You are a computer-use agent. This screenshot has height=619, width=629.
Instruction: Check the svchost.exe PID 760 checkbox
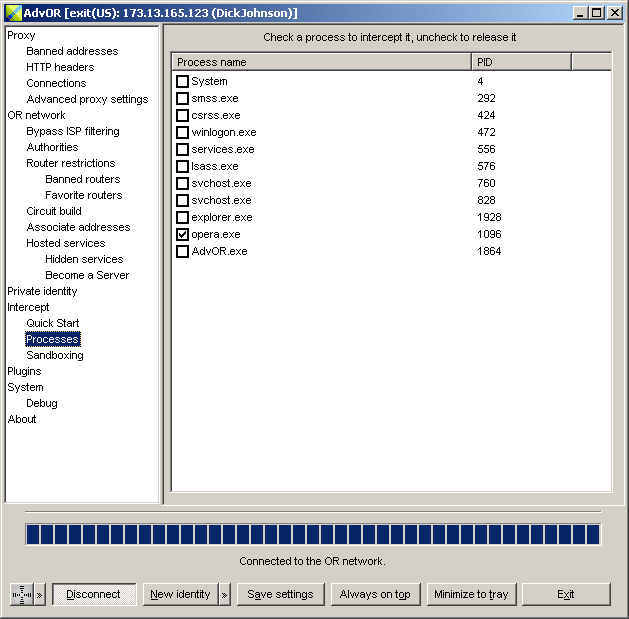183,183
